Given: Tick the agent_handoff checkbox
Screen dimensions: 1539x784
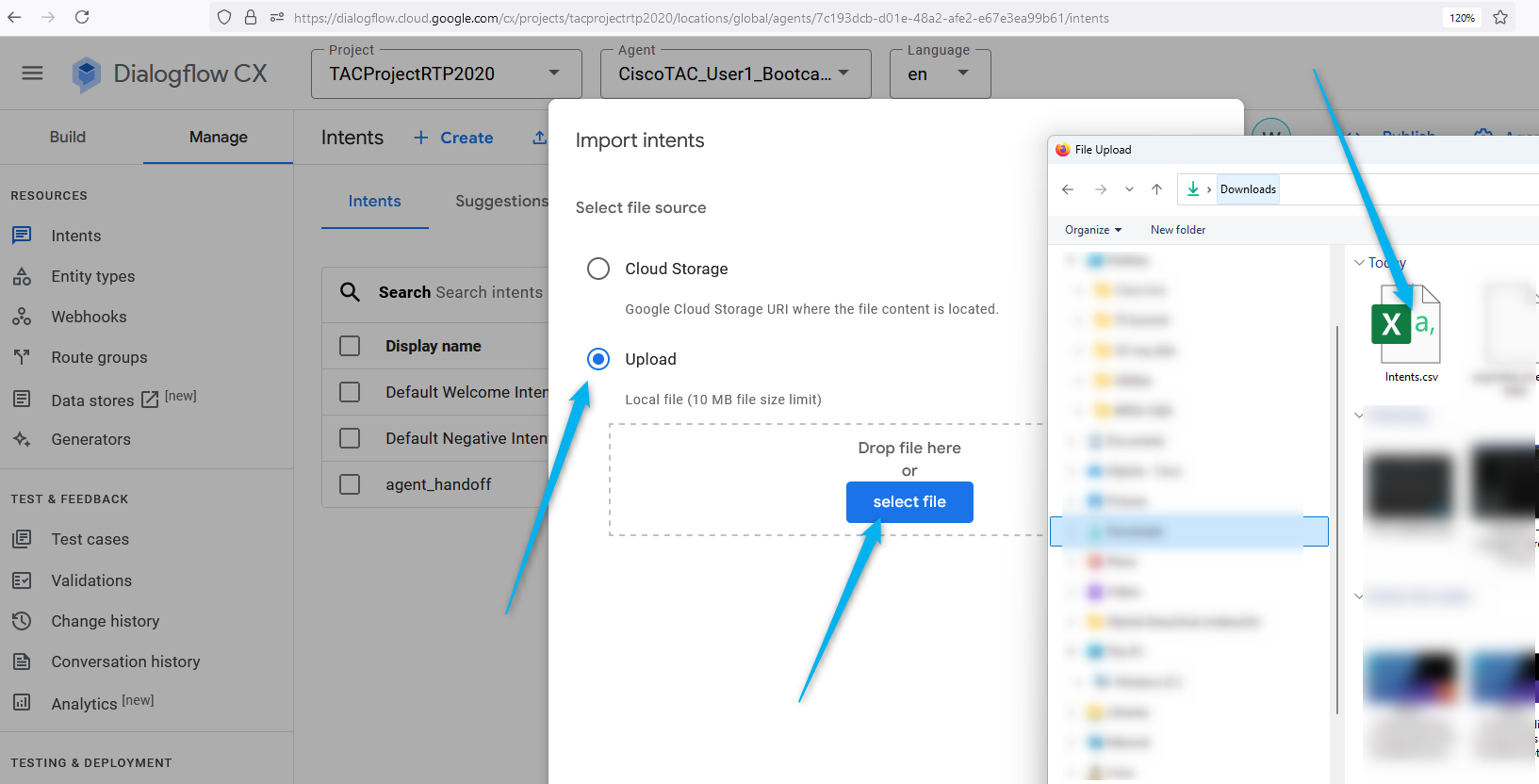Looking at the screenshot, I should tap(350, 484).
